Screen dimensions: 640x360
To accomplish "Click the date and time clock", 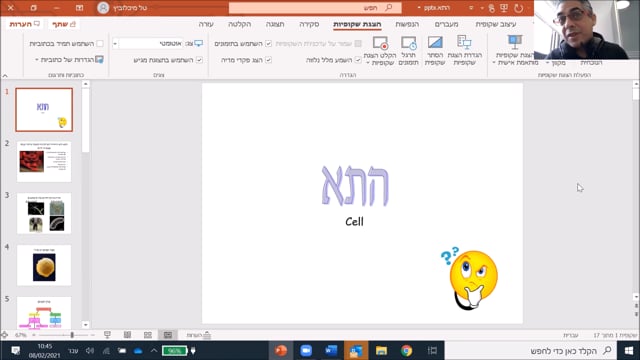I will (x=44, y=351).
